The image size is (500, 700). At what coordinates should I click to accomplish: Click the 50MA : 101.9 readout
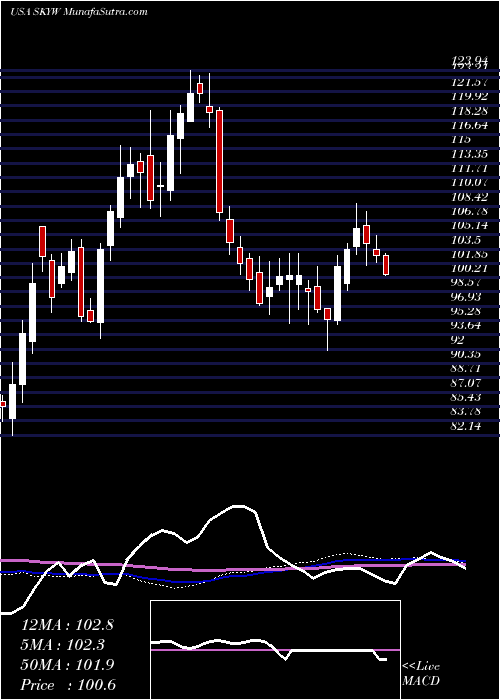click(x=67, y=665)
